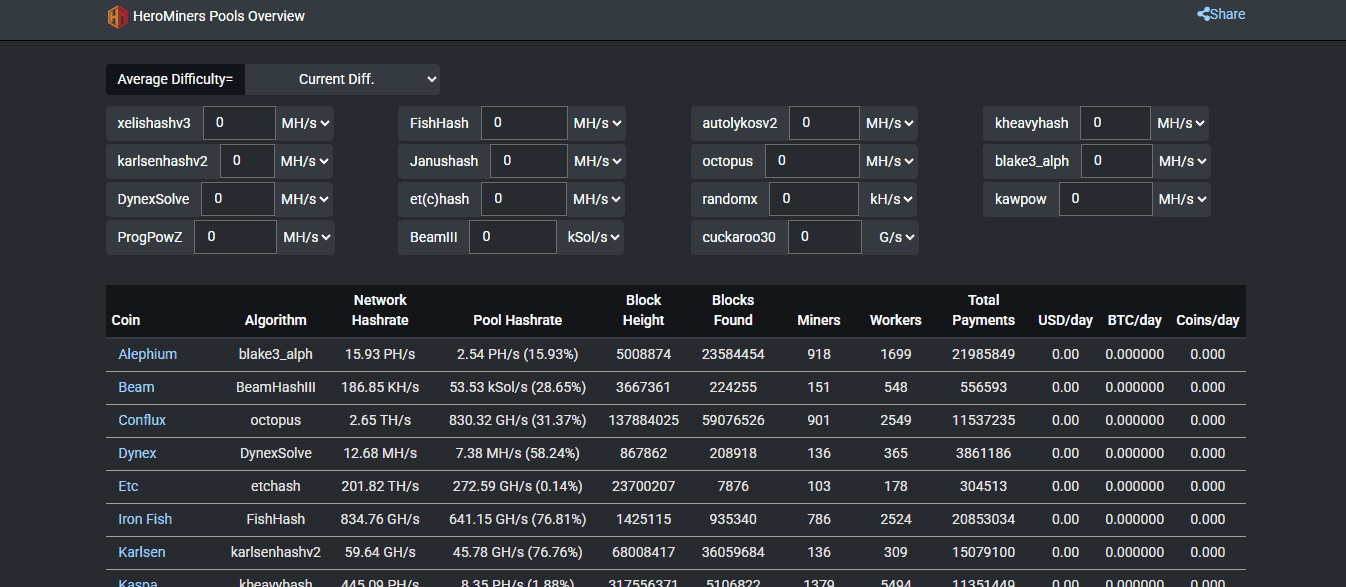Change the randomx kH/s unit dropdown
Image resolution: width=1346 pixels, height=587 pixels.
point(891,199)
